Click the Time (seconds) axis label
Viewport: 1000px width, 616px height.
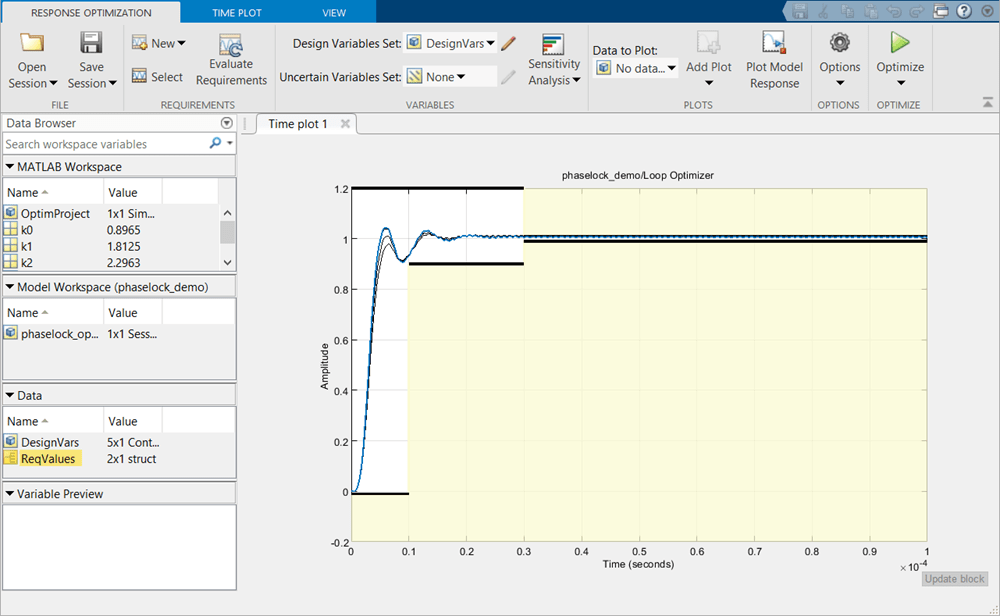pyautogui.click(x=638, y=564)
